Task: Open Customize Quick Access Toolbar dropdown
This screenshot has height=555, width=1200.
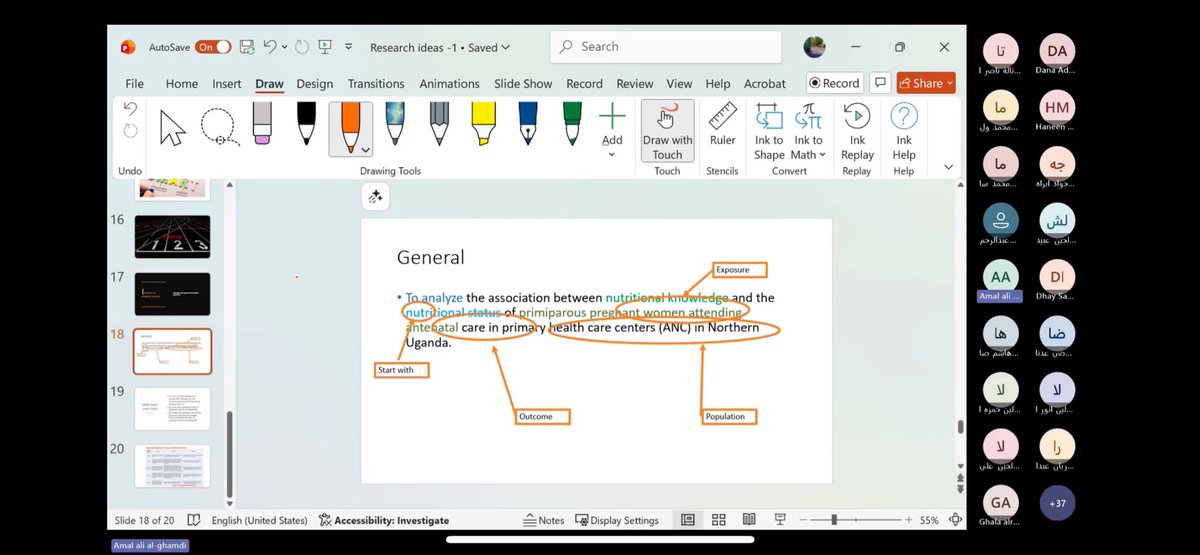Action: coord(348,47)
